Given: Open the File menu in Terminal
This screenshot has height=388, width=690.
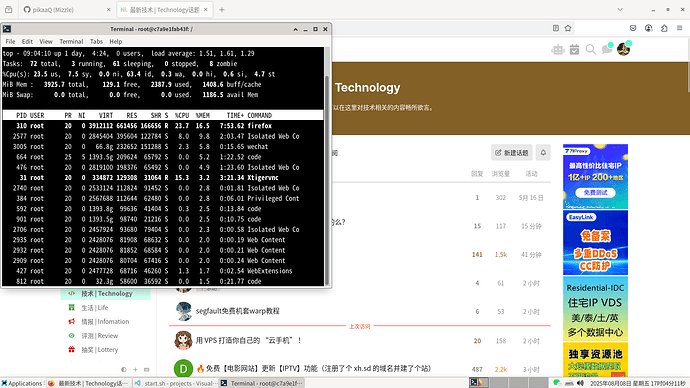Looking at the screenshot, I should point(10,41).
